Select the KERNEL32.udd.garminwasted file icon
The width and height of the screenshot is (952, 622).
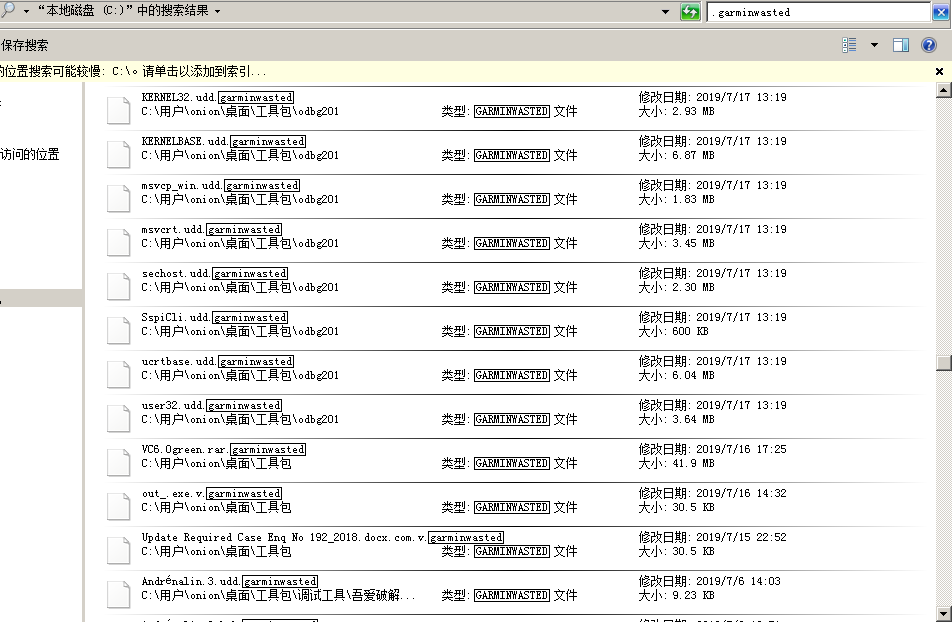pyautogui.click(x=118, y=110)
